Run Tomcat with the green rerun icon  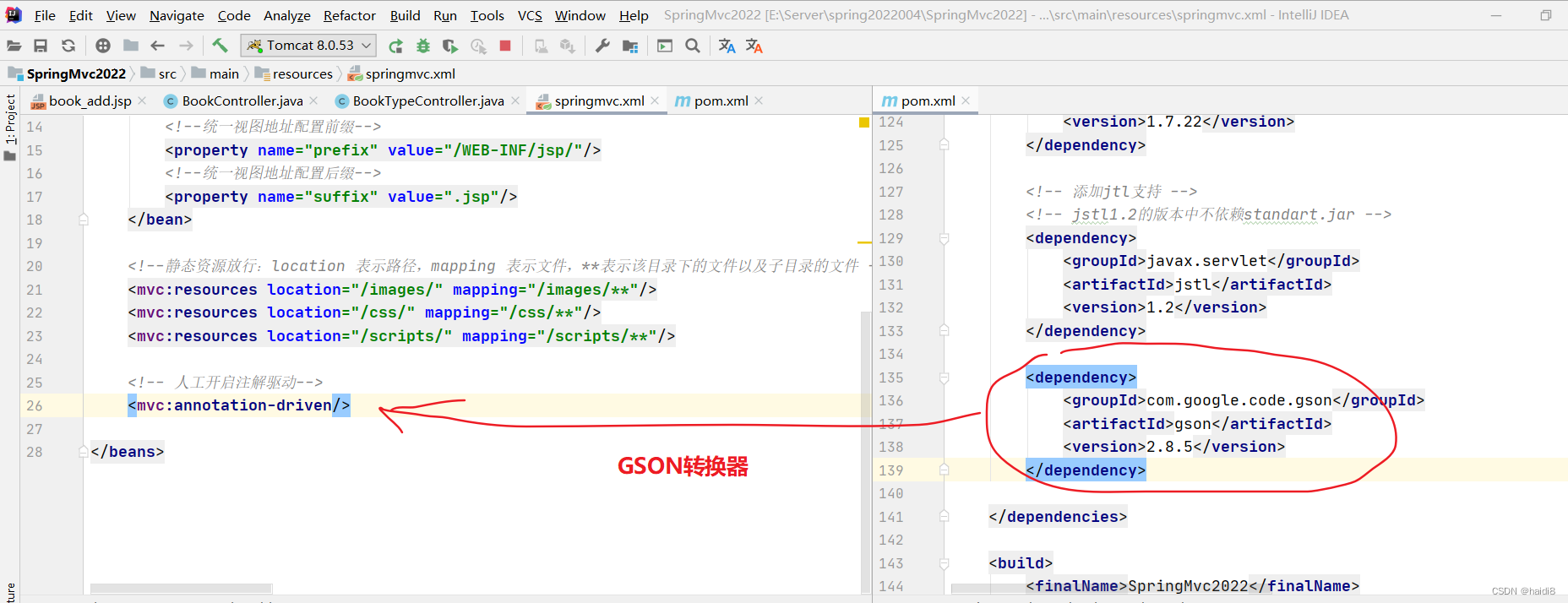click(x=395, y=46)
